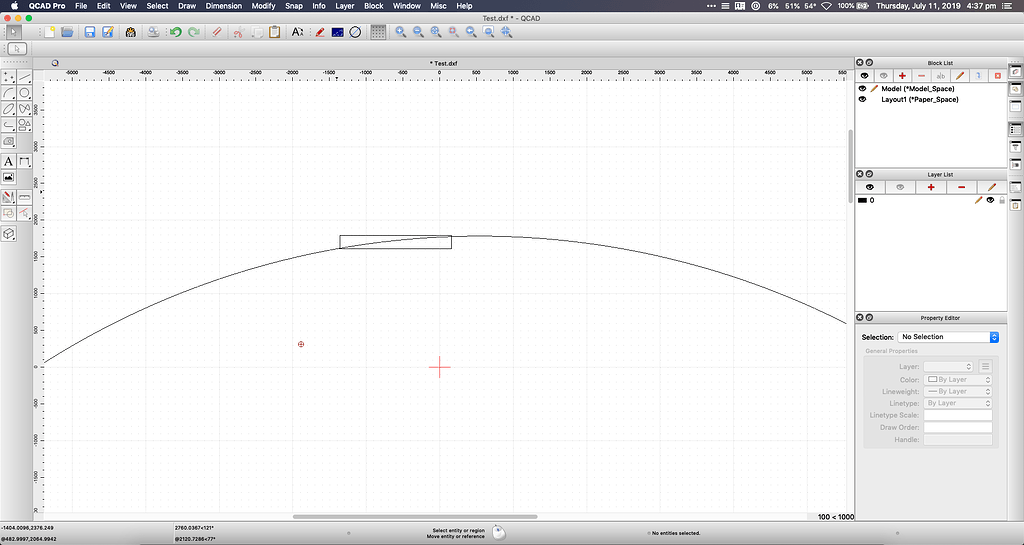Show all blocks in Block List

tap(864, 76)
